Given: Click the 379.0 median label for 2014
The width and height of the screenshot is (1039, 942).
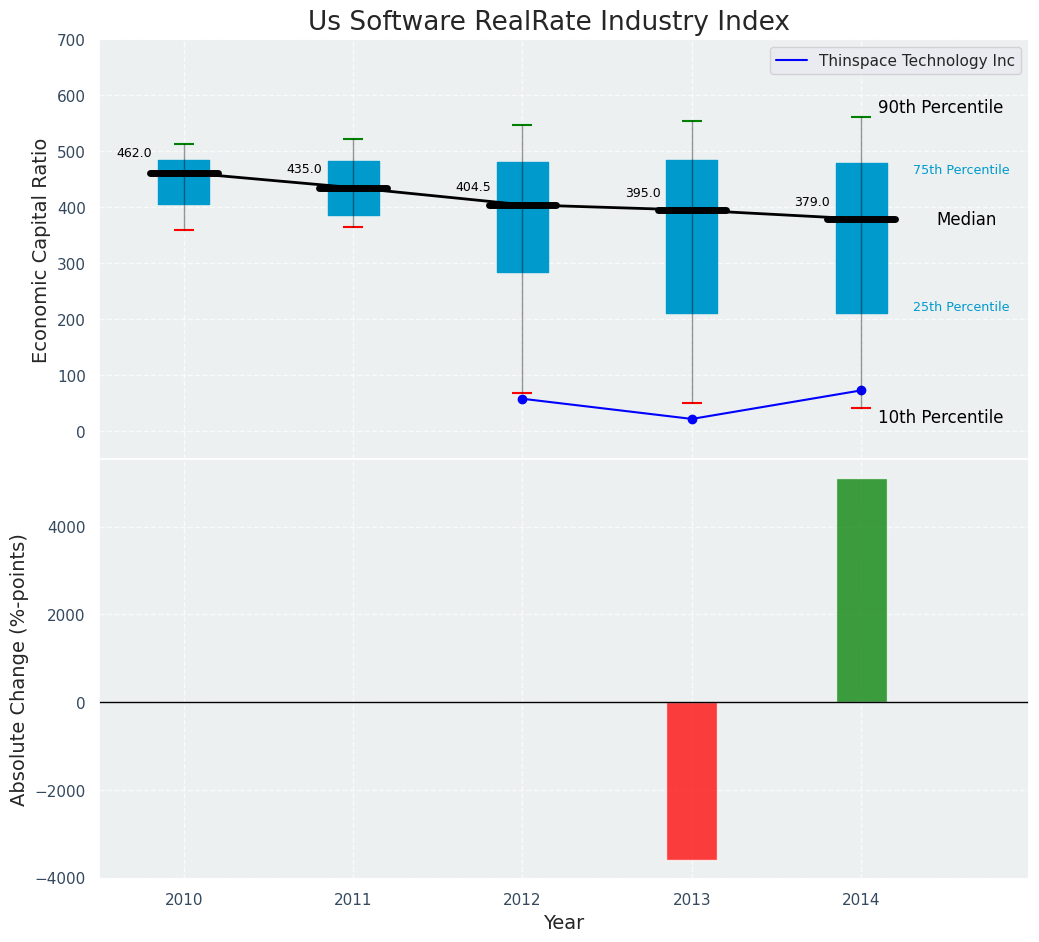Looking at the screenshot, I should [812, 202].
